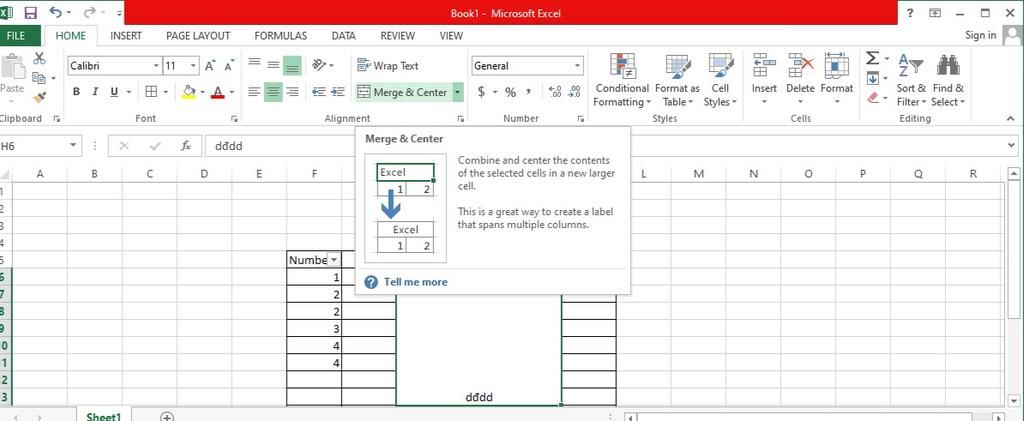Viewport: 1024px width, 421px height.
Task: Open the Merge & Center dropdown arrow
Action: tap(457, 92)
